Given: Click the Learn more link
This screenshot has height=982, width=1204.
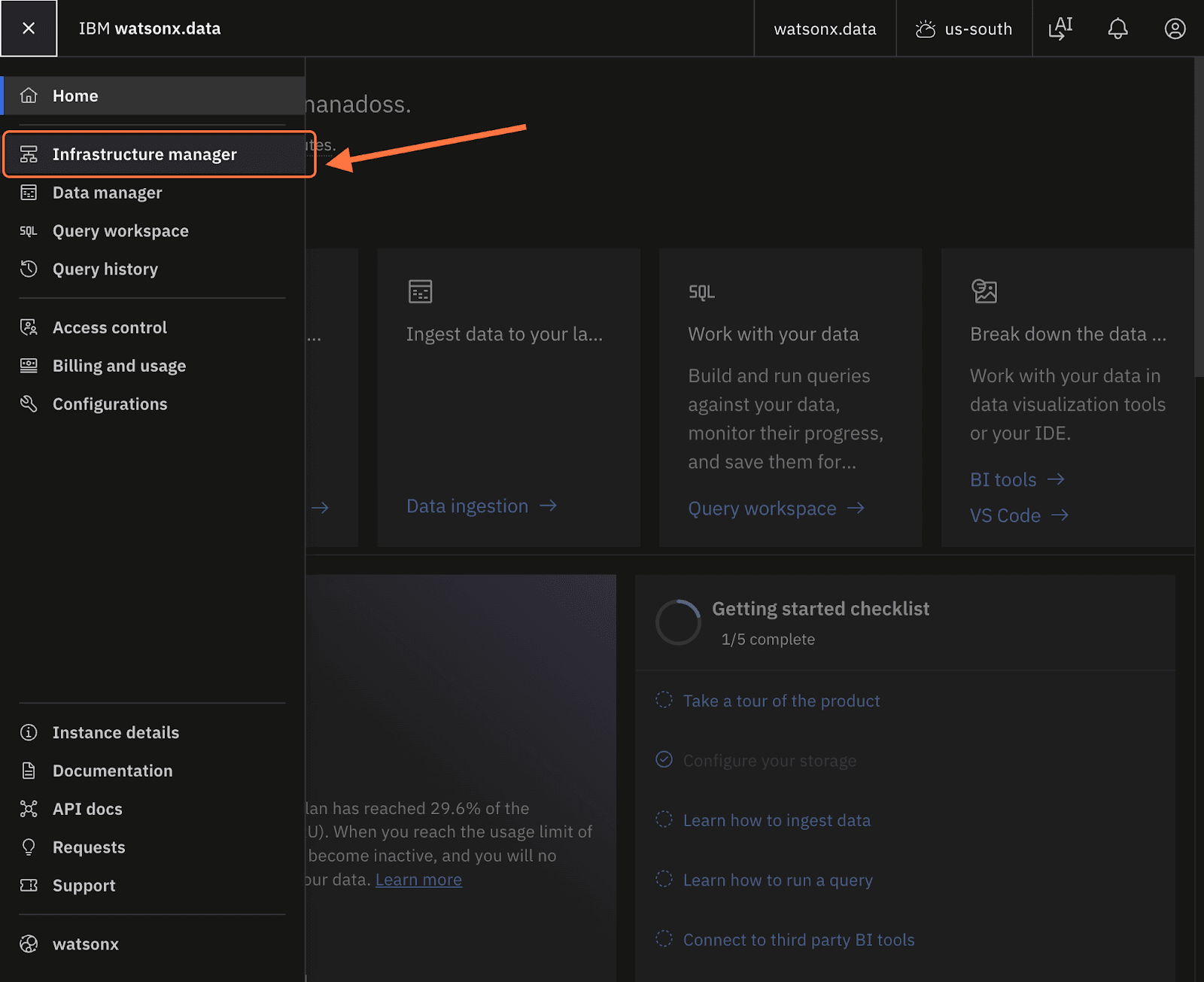Looking at the screenshot, I should pyautogui.click(x=418, y=880).
